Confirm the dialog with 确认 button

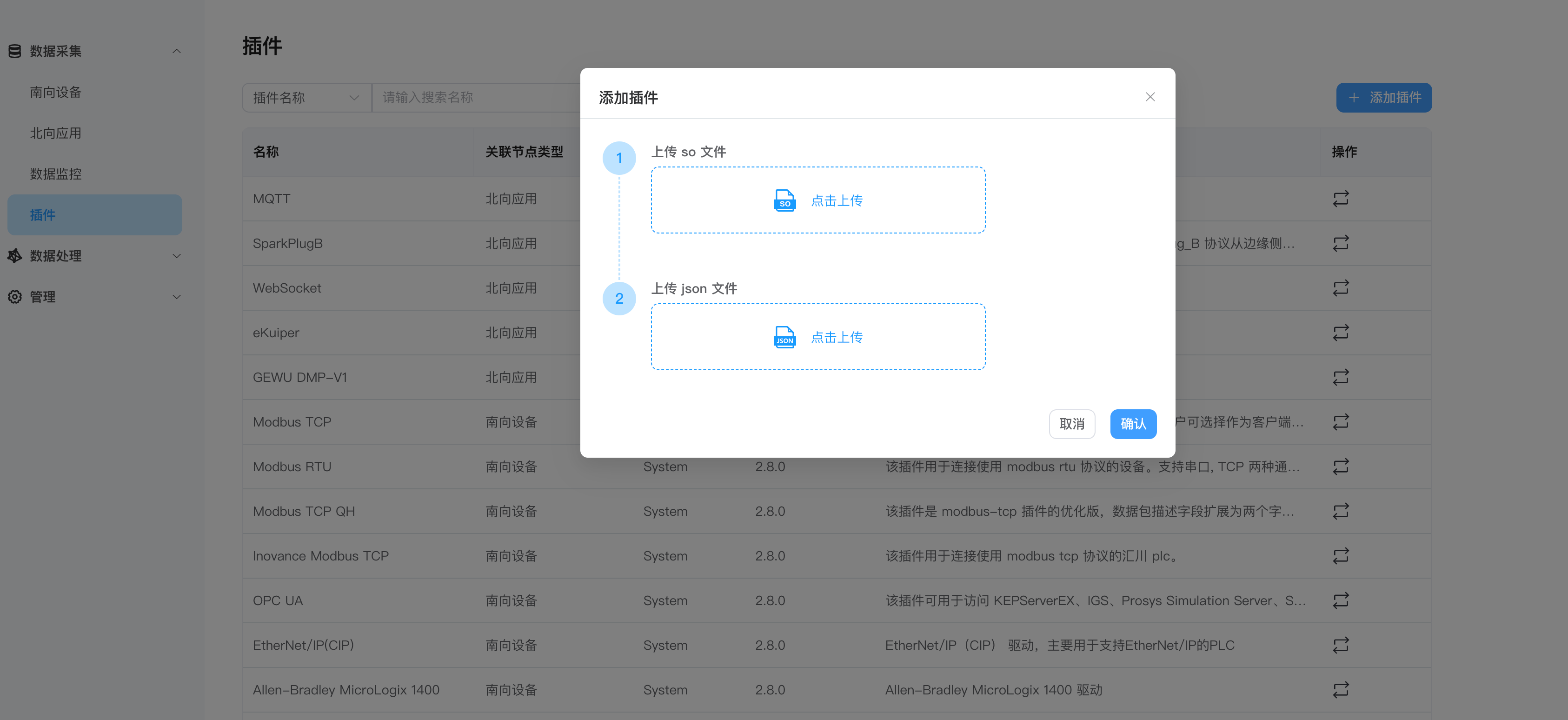click(1133, 424)
